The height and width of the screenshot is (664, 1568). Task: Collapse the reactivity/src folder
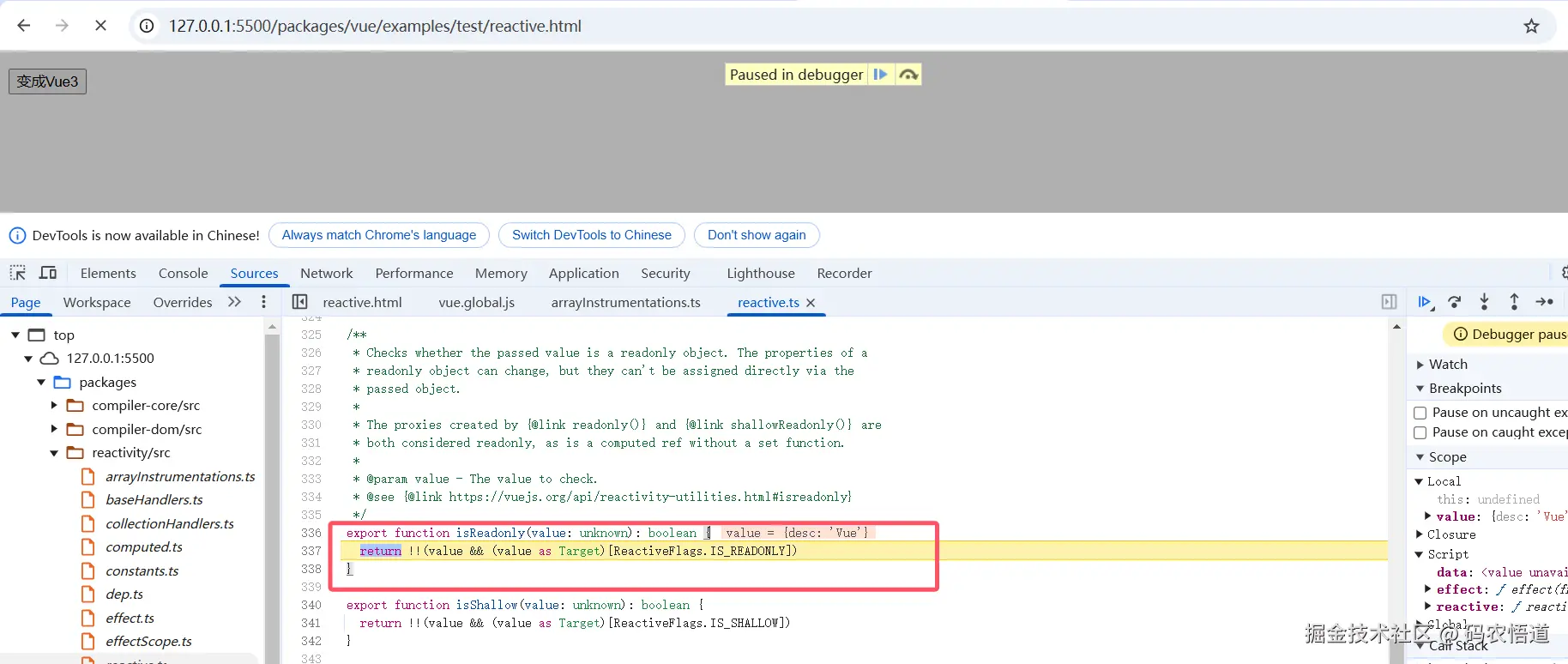[x=54, y=452]
